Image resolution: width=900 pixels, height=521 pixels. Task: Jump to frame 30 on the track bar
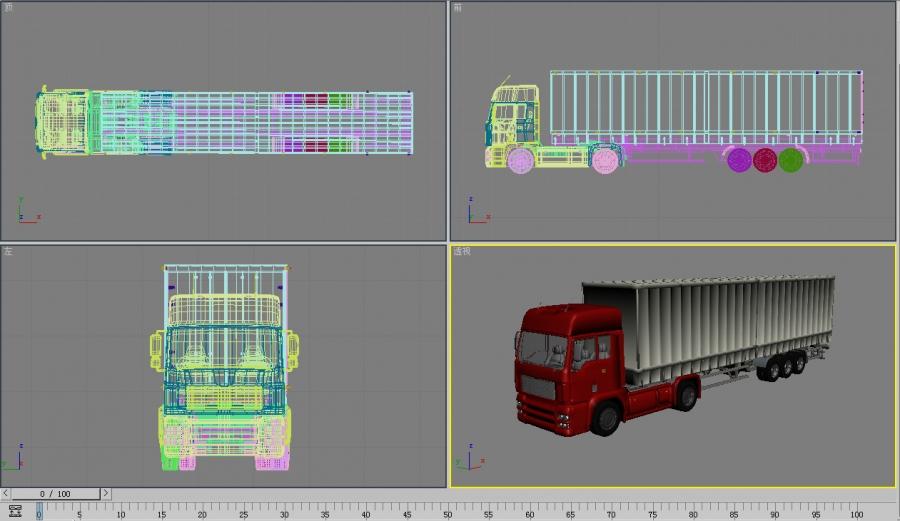tap(284, 514)
